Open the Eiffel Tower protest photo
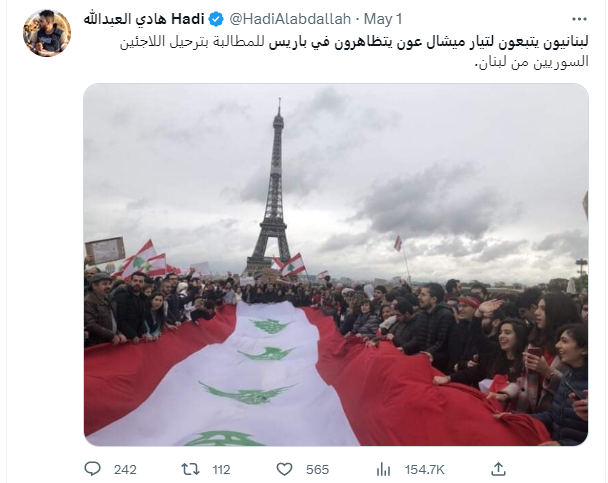 click(x=336, y=264)
